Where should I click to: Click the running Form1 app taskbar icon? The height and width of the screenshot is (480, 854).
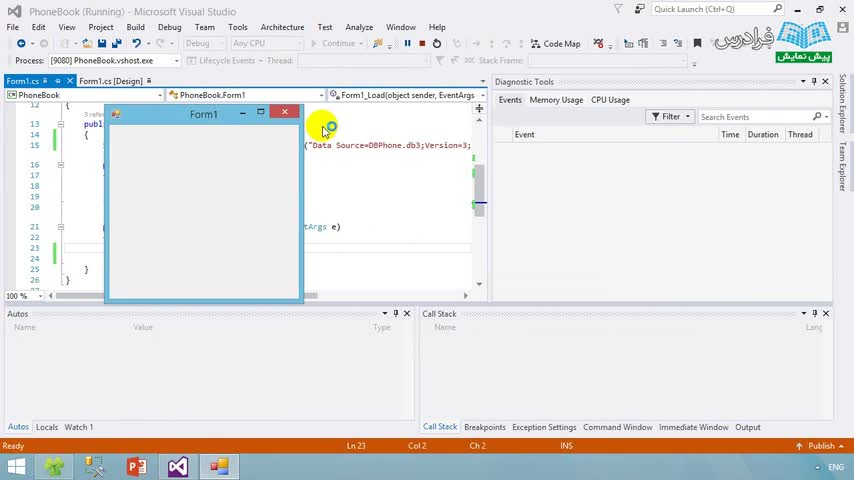click(x=219, y=467)
